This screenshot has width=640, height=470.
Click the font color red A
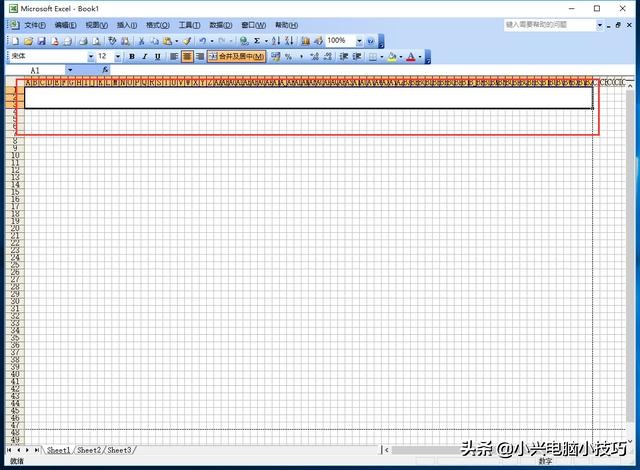(x=411, y=56)
